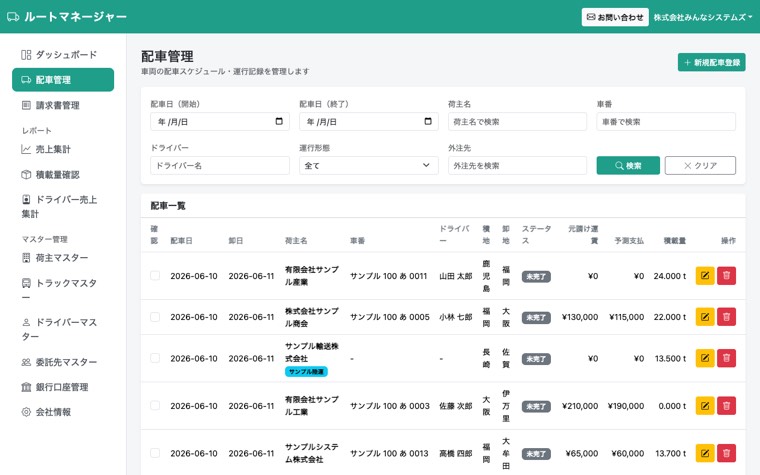
Task: Click the 車番で検索 input field
Action: pyautogui.click(x=666, y=122)
